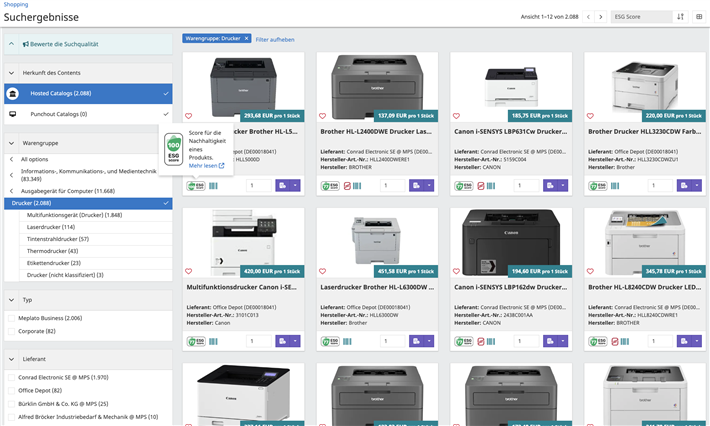The height and width of the screenshot is (426, 710).
Task: Tick the Corporate type checkbox
Action: point(10,330)
